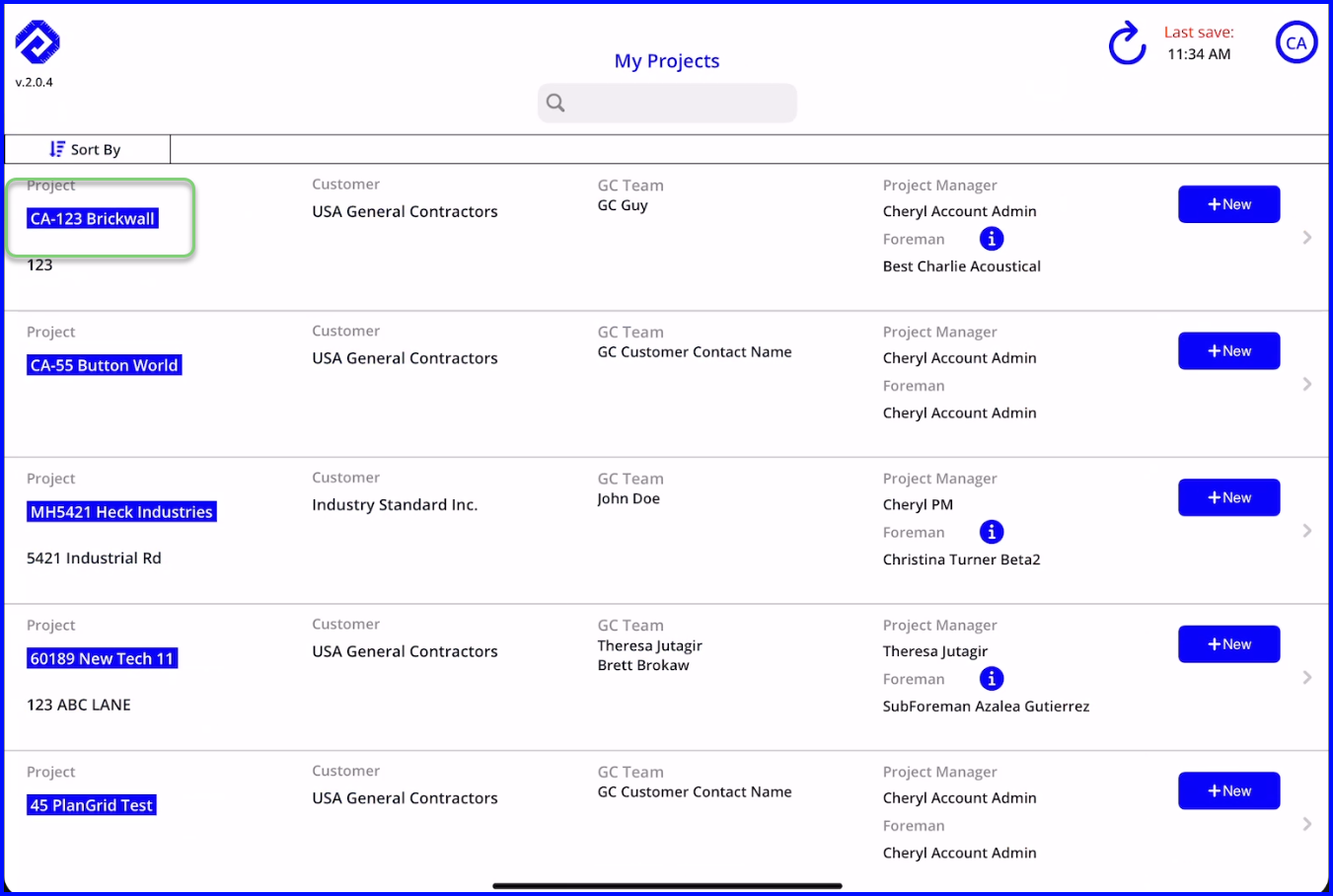Click the refresh sync icon
1333x896 pixels.
[x=1127, y=43]
